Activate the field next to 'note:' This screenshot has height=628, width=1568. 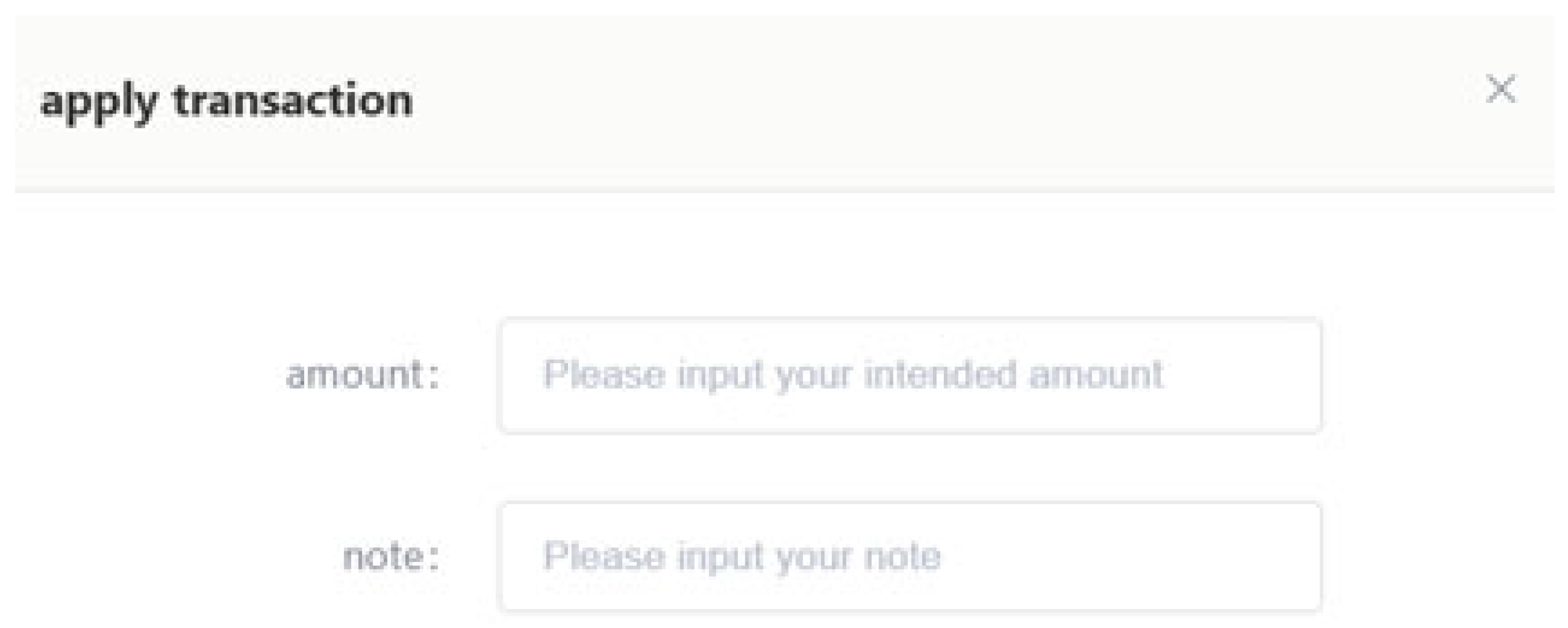pyautogui.click(x=909, y=556)
